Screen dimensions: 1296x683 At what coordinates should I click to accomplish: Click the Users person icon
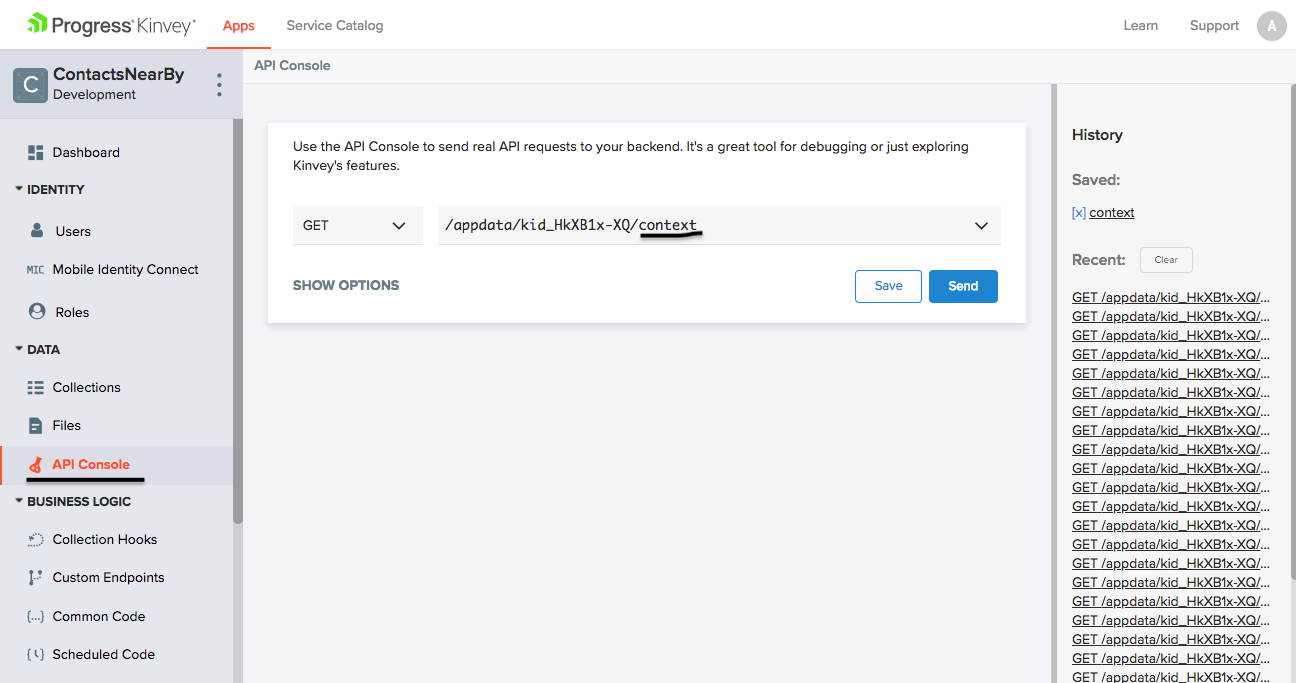tap(37, 231)
